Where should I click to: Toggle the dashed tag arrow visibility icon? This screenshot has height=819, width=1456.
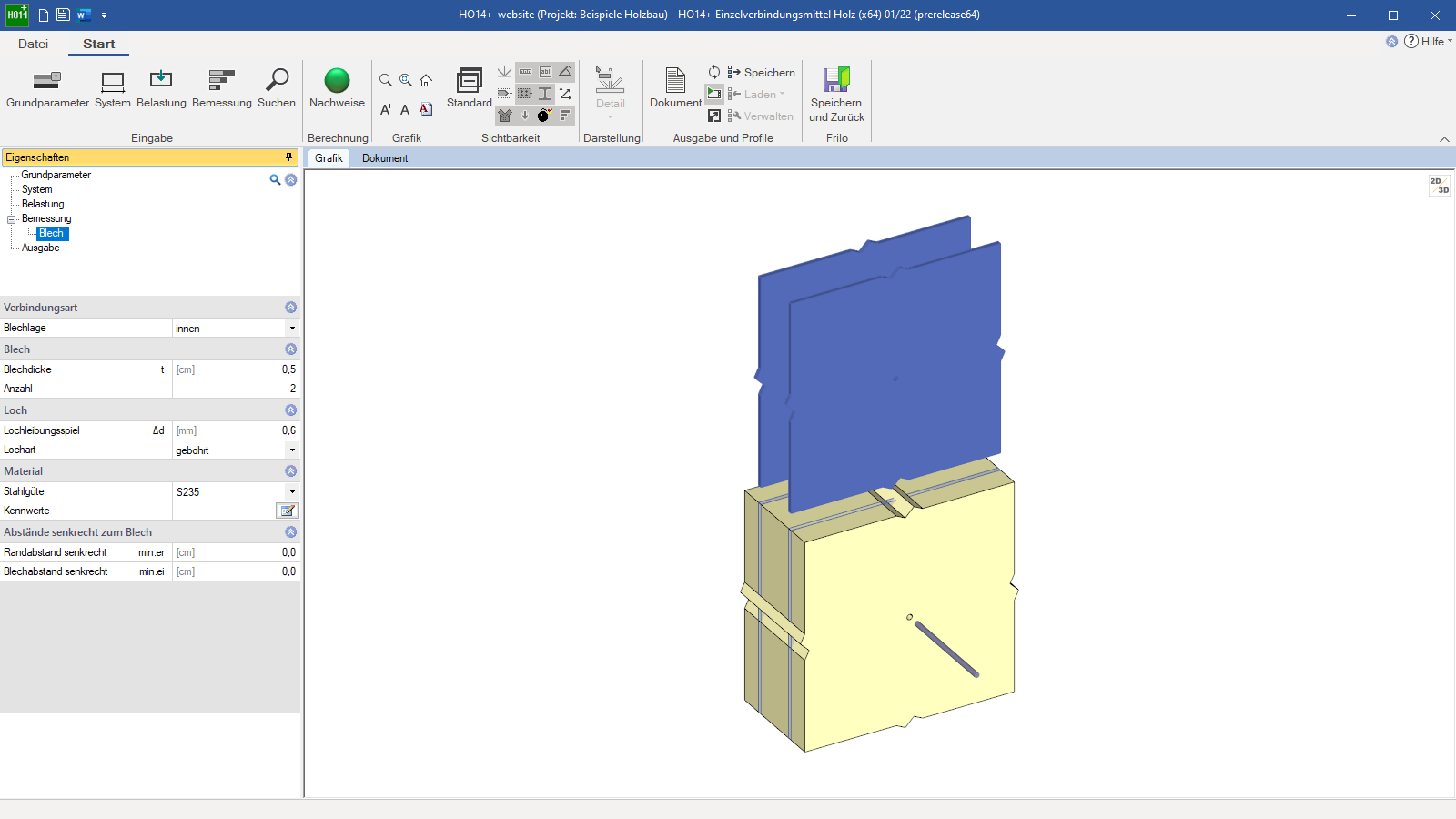coord(505,94)
